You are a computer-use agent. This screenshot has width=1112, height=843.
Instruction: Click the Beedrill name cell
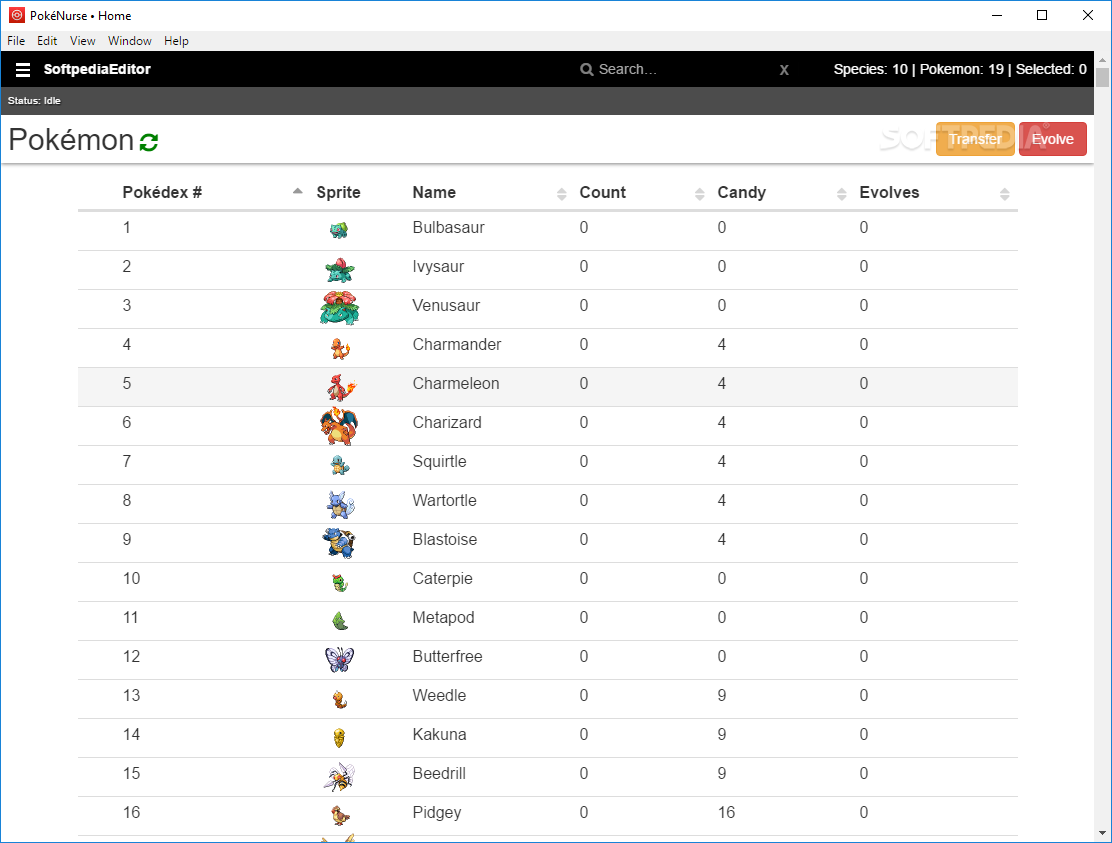[x=439, y=774]
